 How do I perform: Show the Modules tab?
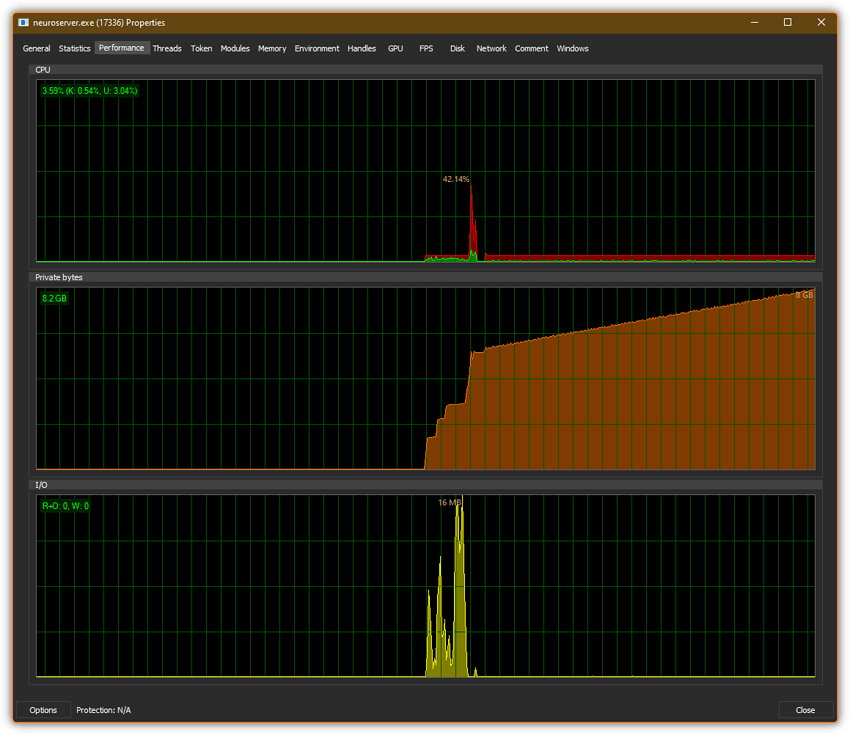click(x=235, y=48)
